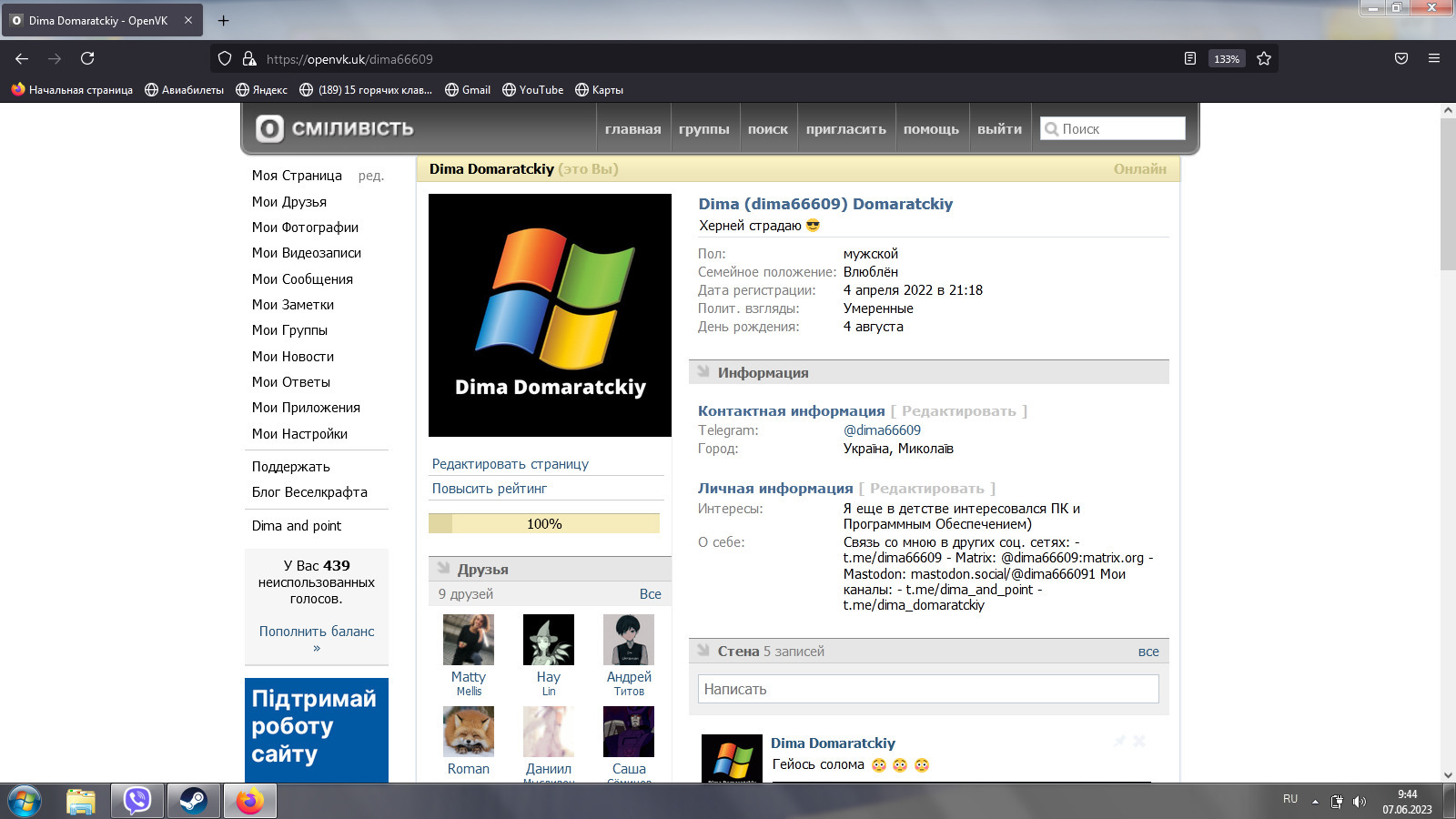1456x819 pixels.
Task: Click Пополнить баланс link
Action: (316, 632)
